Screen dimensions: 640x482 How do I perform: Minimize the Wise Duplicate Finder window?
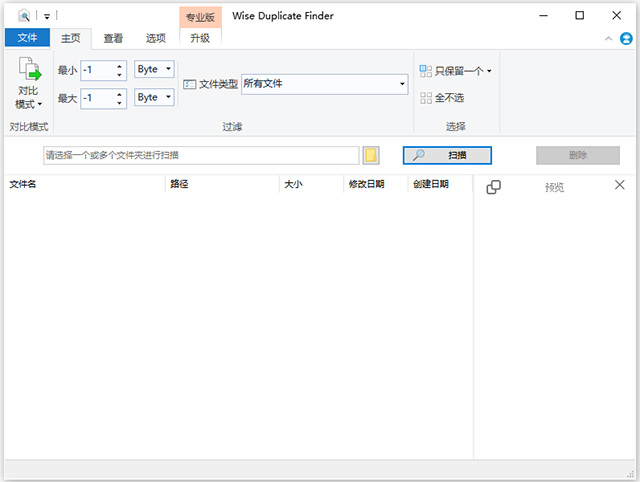[543, 16]
